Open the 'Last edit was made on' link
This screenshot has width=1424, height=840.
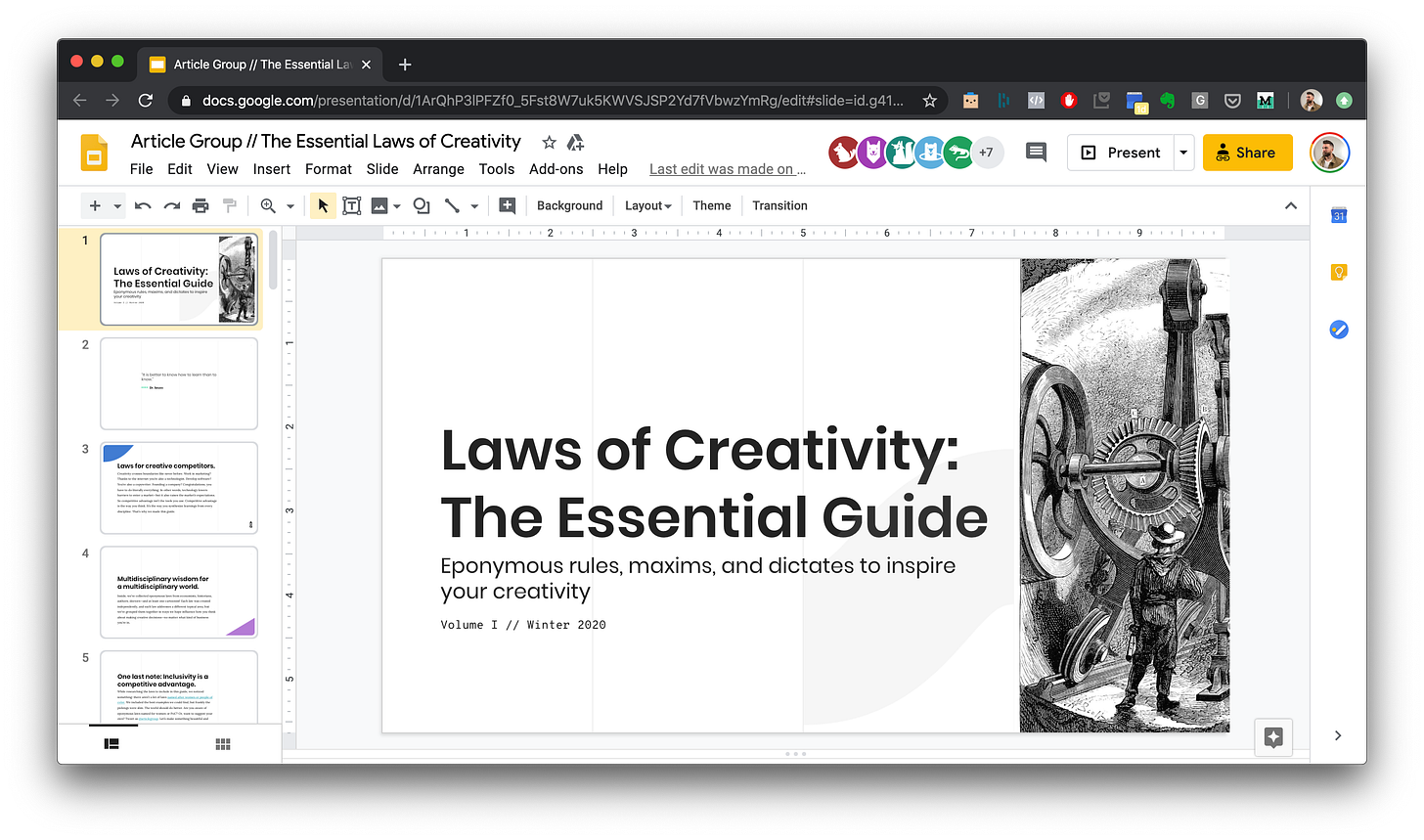tap(728, 169)
